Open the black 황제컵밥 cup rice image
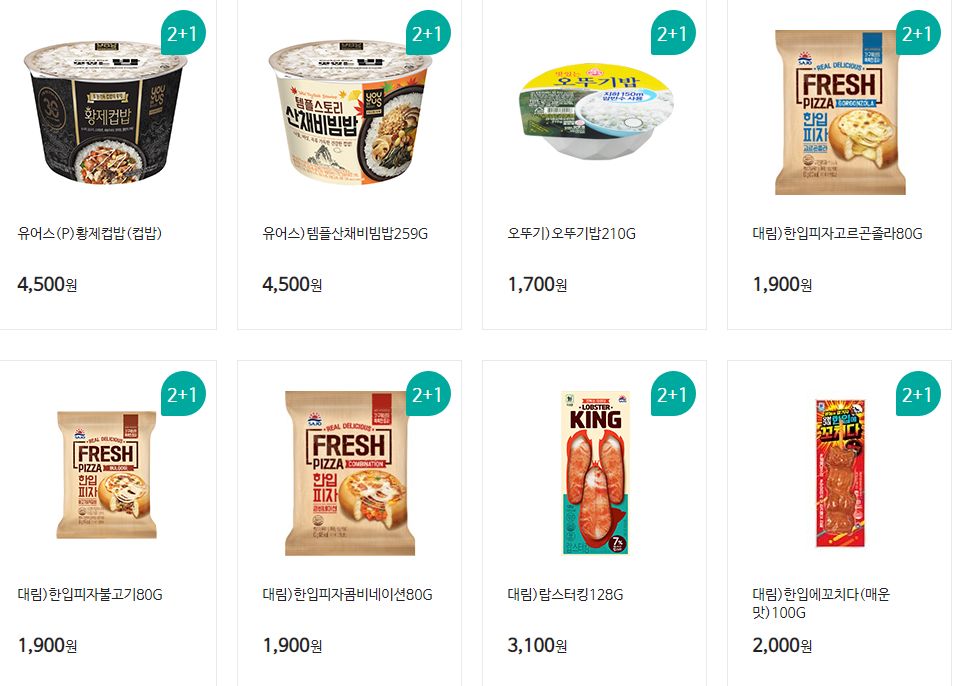This screenshot has width=962, height=686. click(105, 111)
